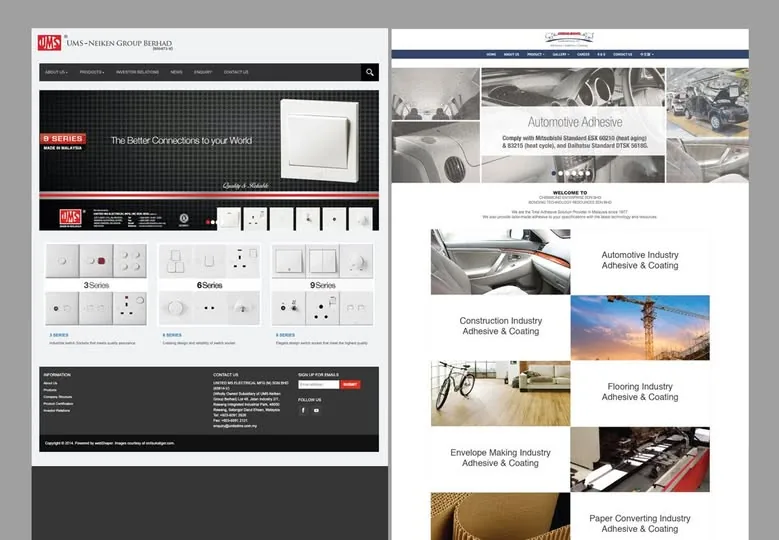This screenshot has height=540, width=779.
Task: Open Company Structure link in footer
Action: tap(58, 397)
